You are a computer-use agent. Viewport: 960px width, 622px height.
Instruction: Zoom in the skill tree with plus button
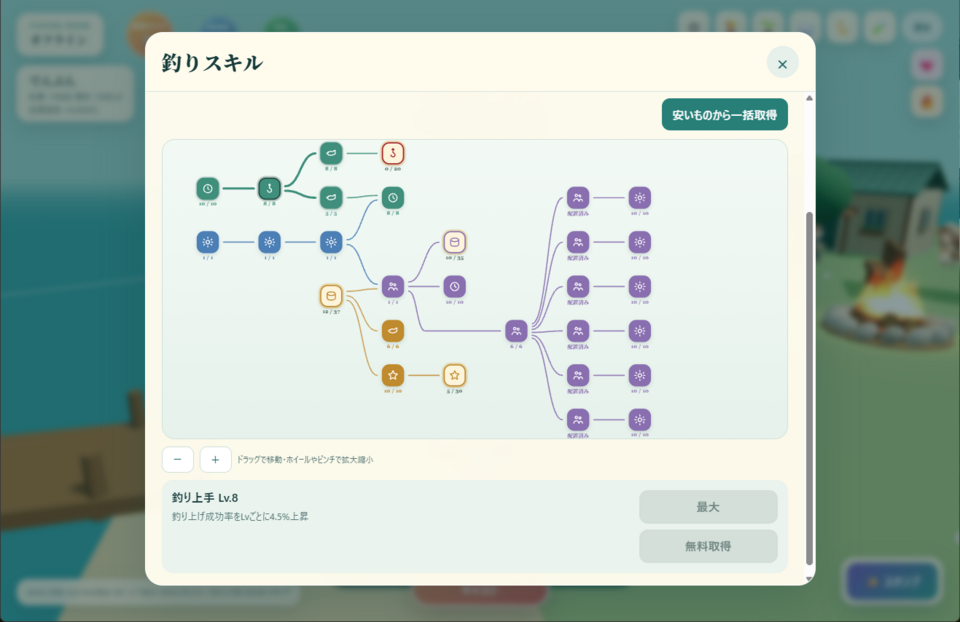click(216, 459)
